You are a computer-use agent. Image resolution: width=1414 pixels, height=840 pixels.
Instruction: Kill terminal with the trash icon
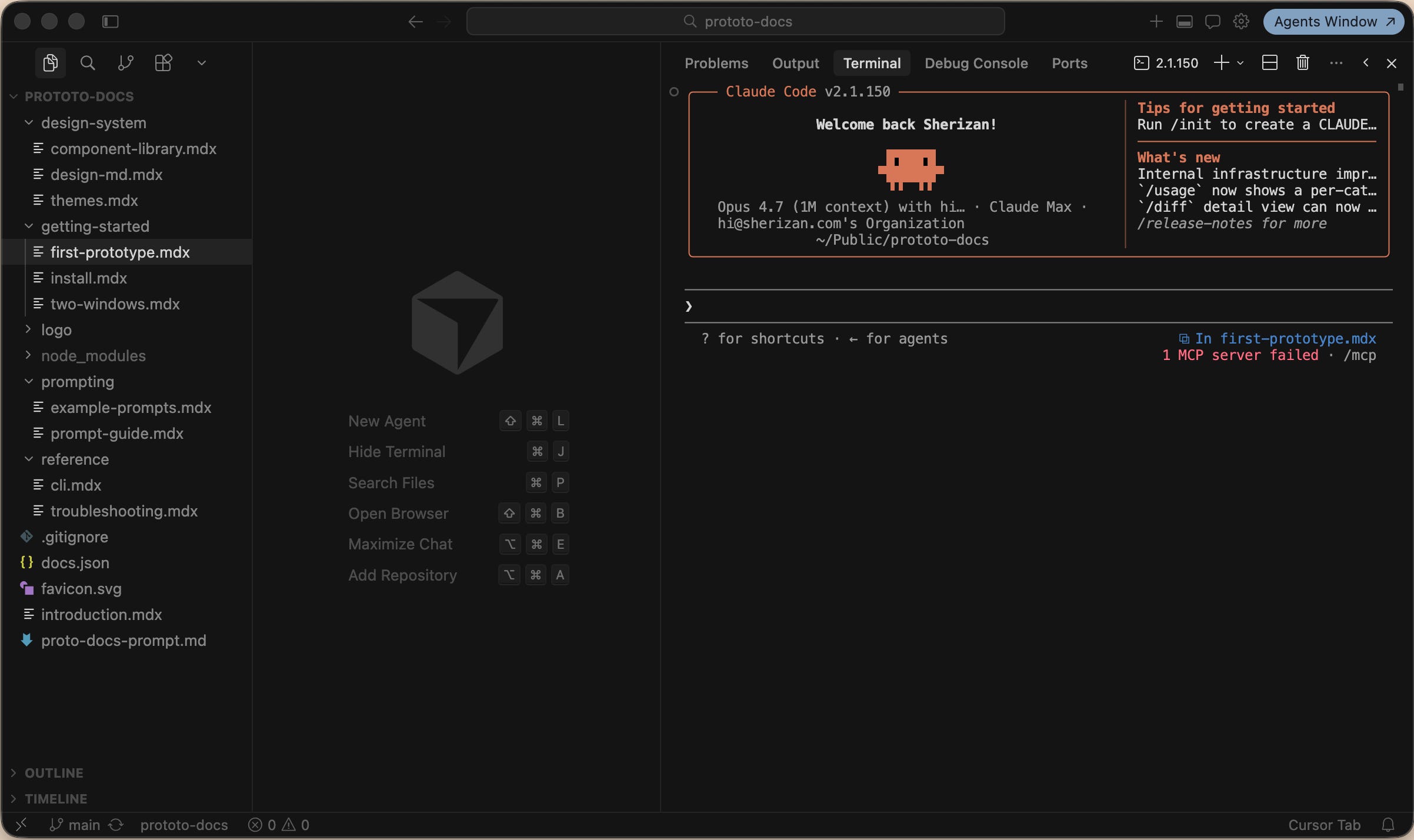1303,63
